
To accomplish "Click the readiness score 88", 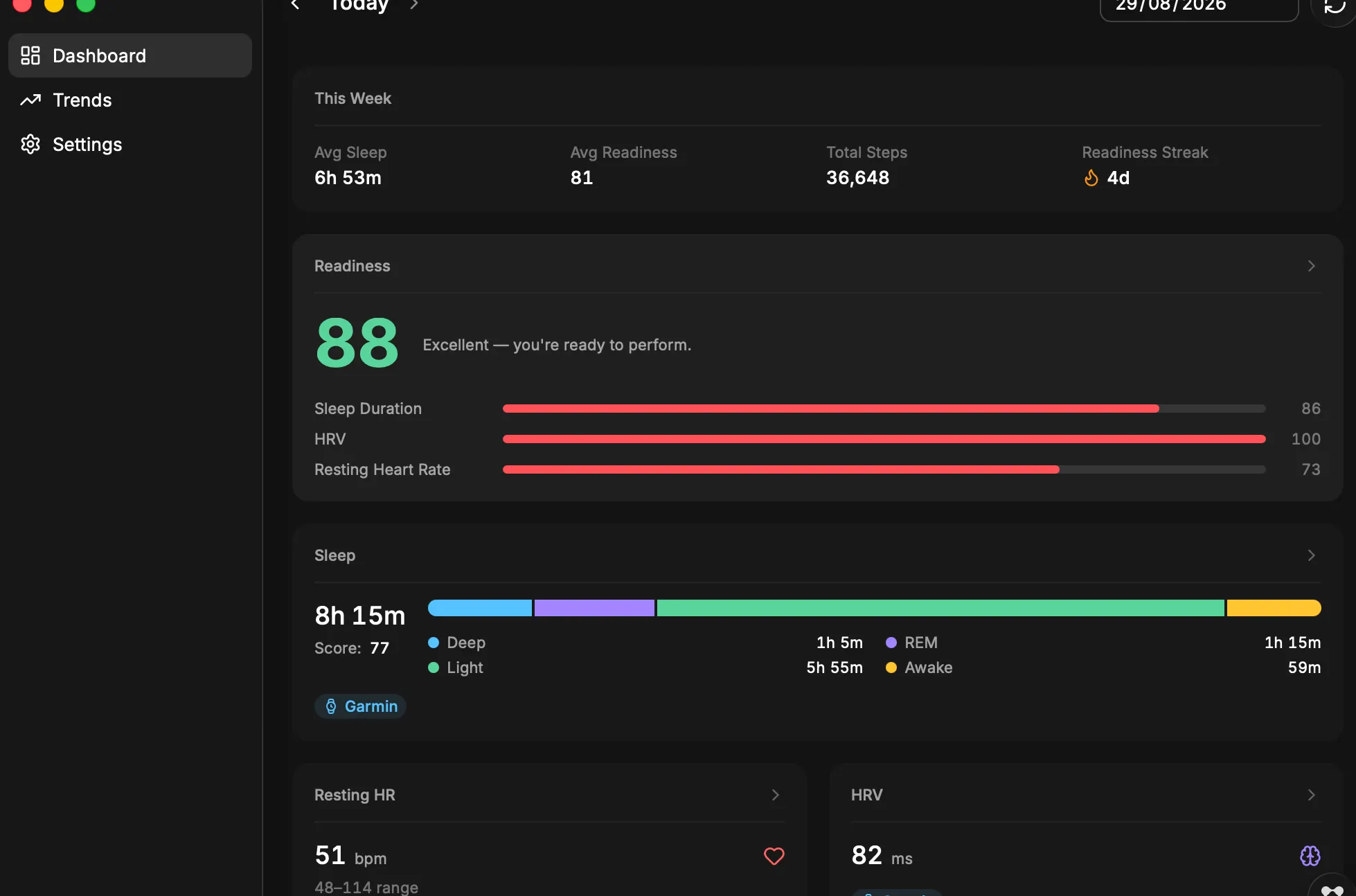I will click(x=357, y=343).
